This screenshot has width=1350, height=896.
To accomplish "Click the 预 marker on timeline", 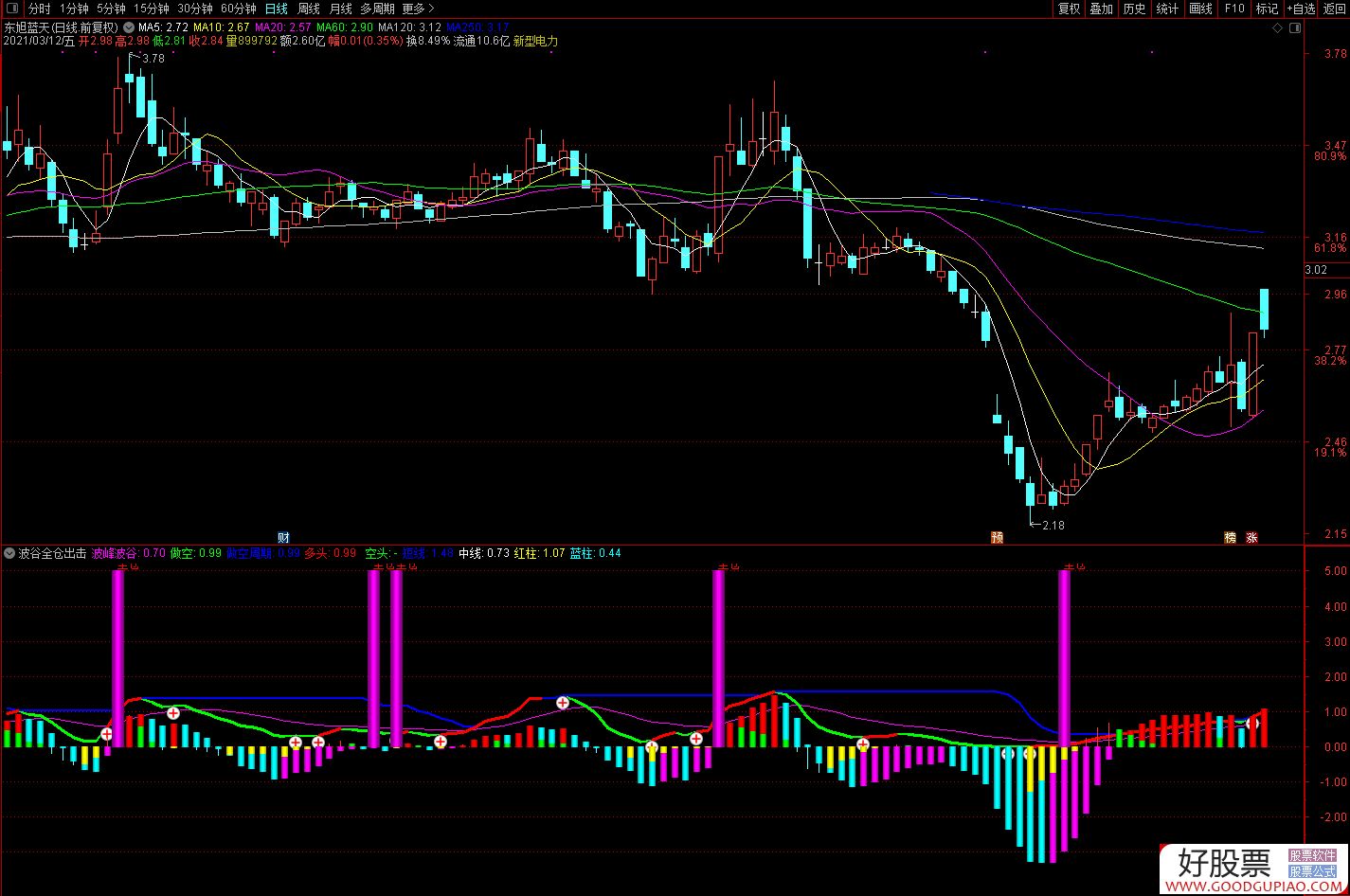I will 997,537.
